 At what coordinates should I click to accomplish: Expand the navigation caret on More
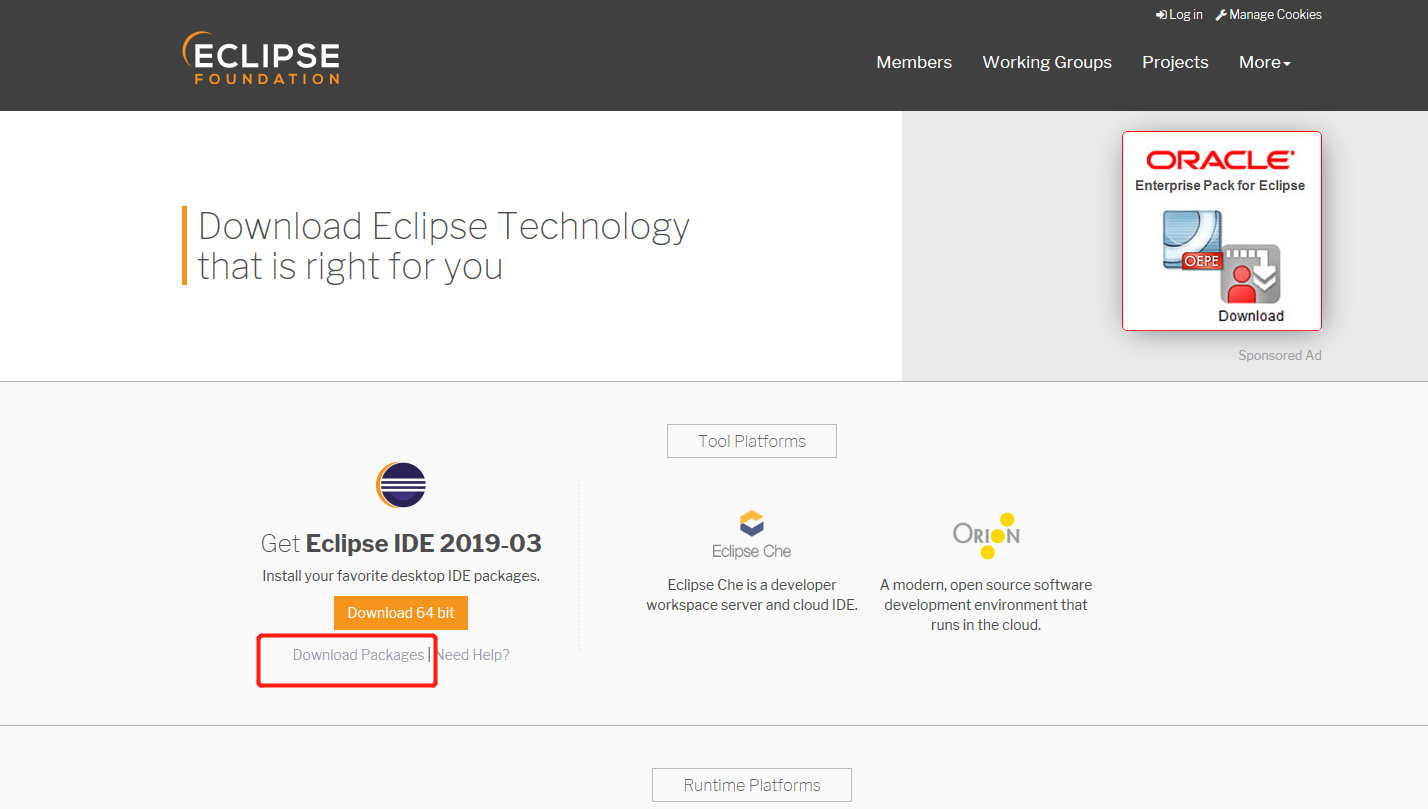[x=1288, y=64]
